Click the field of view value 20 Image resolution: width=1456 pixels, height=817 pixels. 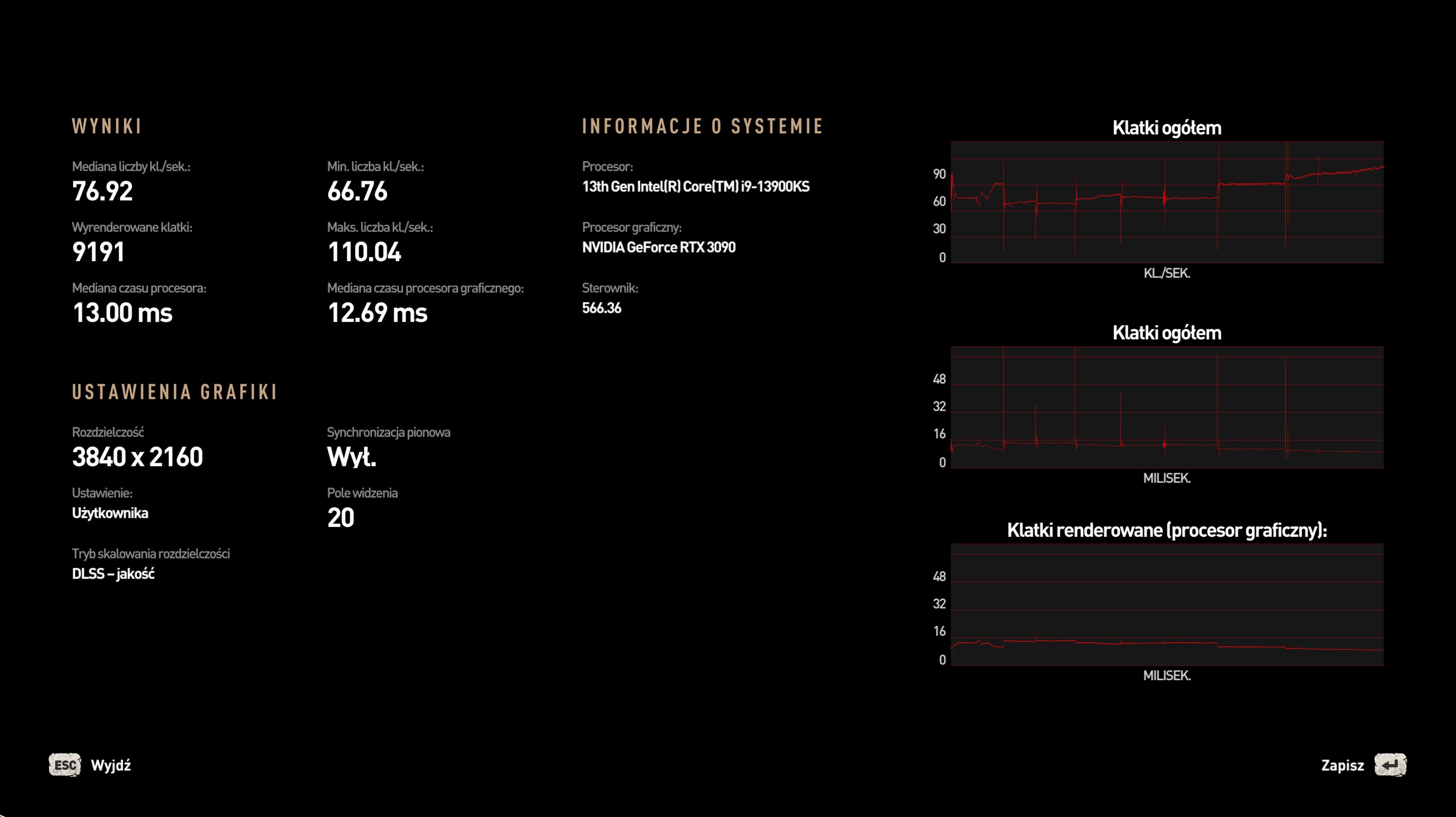click(340, 518)
